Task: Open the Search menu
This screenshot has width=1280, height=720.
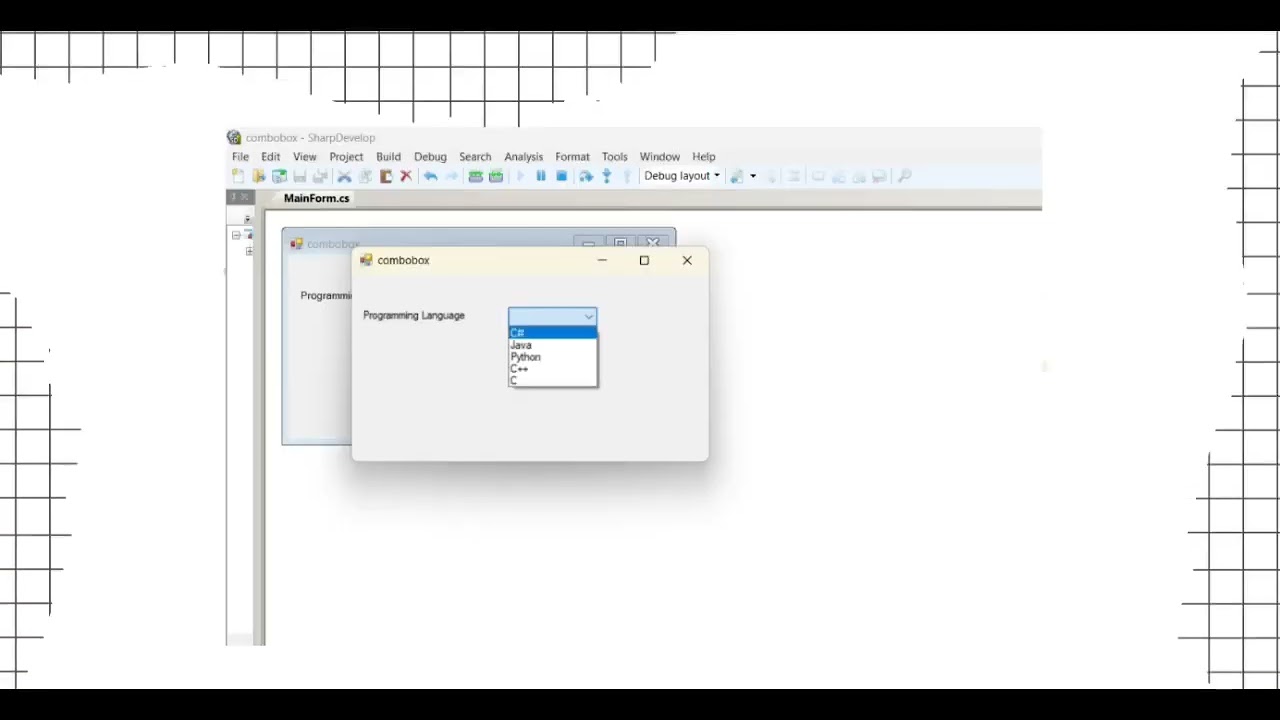Action: (x=475, y=157)
